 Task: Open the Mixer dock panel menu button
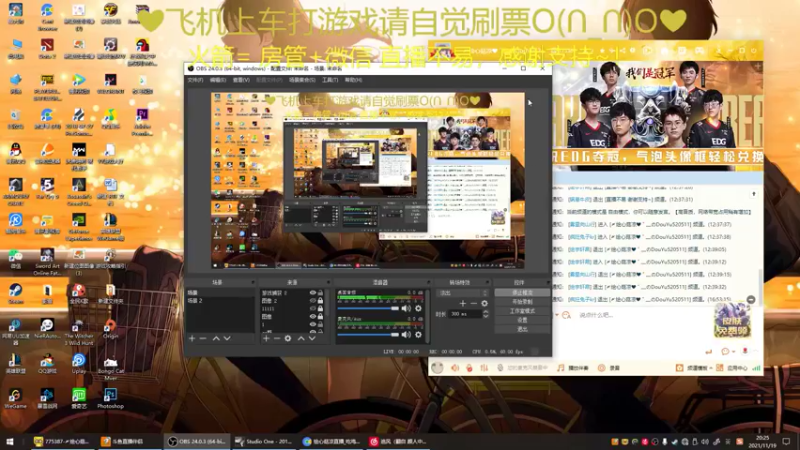428,282
